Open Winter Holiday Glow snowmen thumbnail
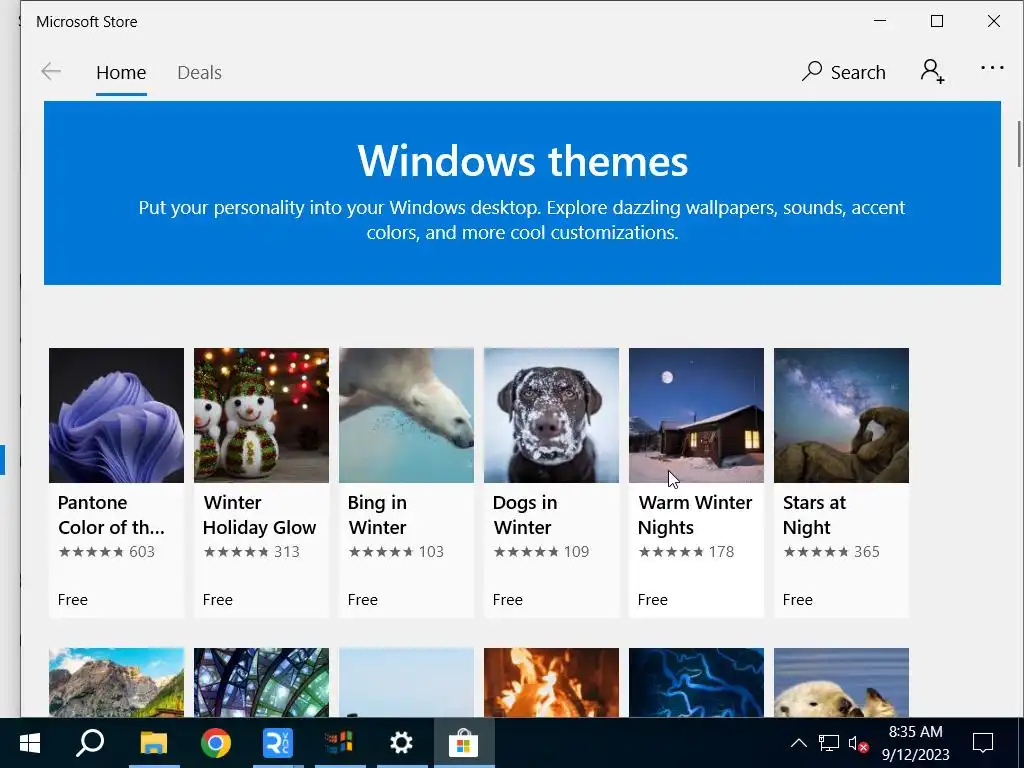This screenshot has width=1024, height=768. tap(261, 415)
